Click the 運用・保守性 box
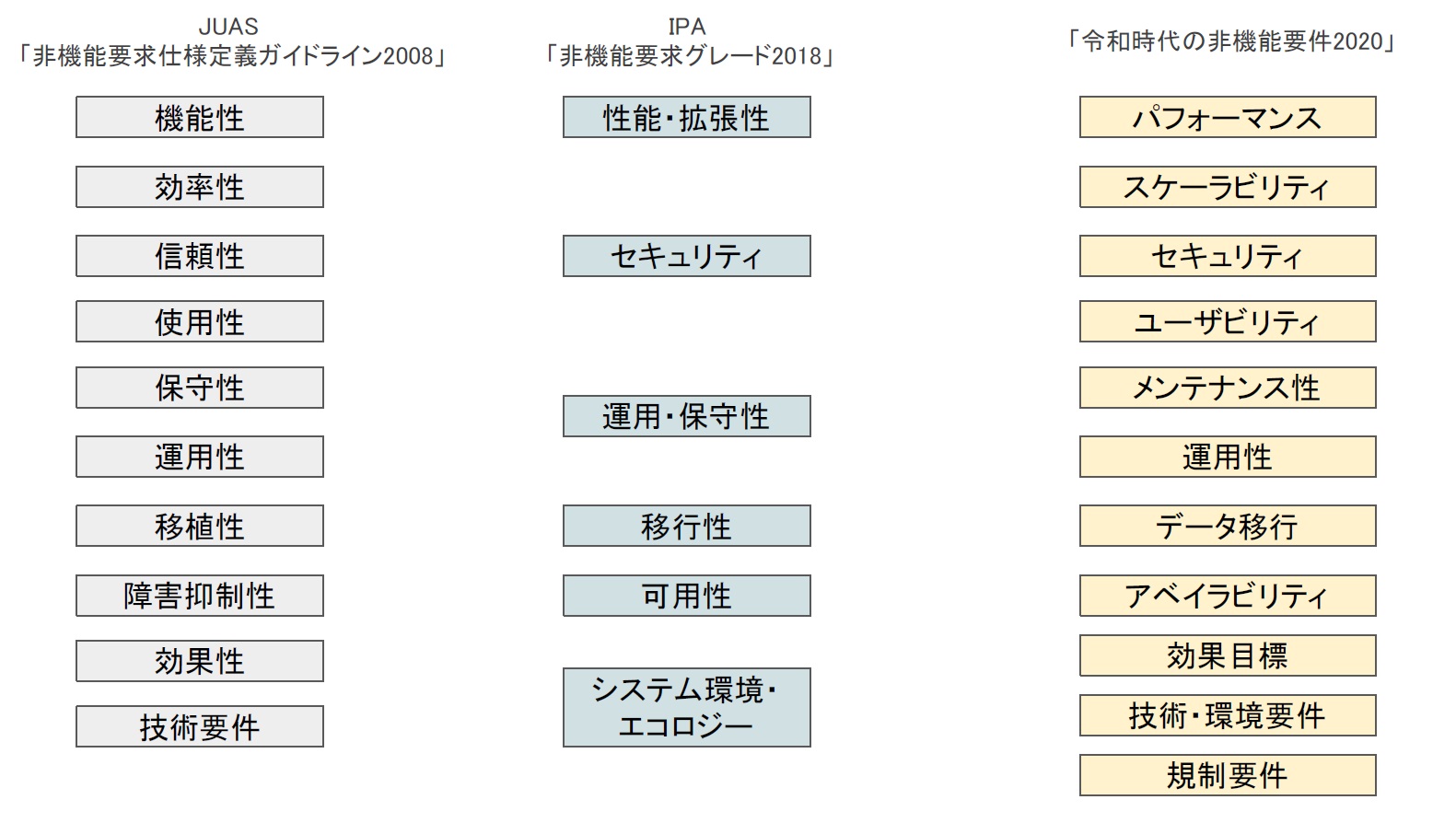1456x823 pixels. [687, 416]
